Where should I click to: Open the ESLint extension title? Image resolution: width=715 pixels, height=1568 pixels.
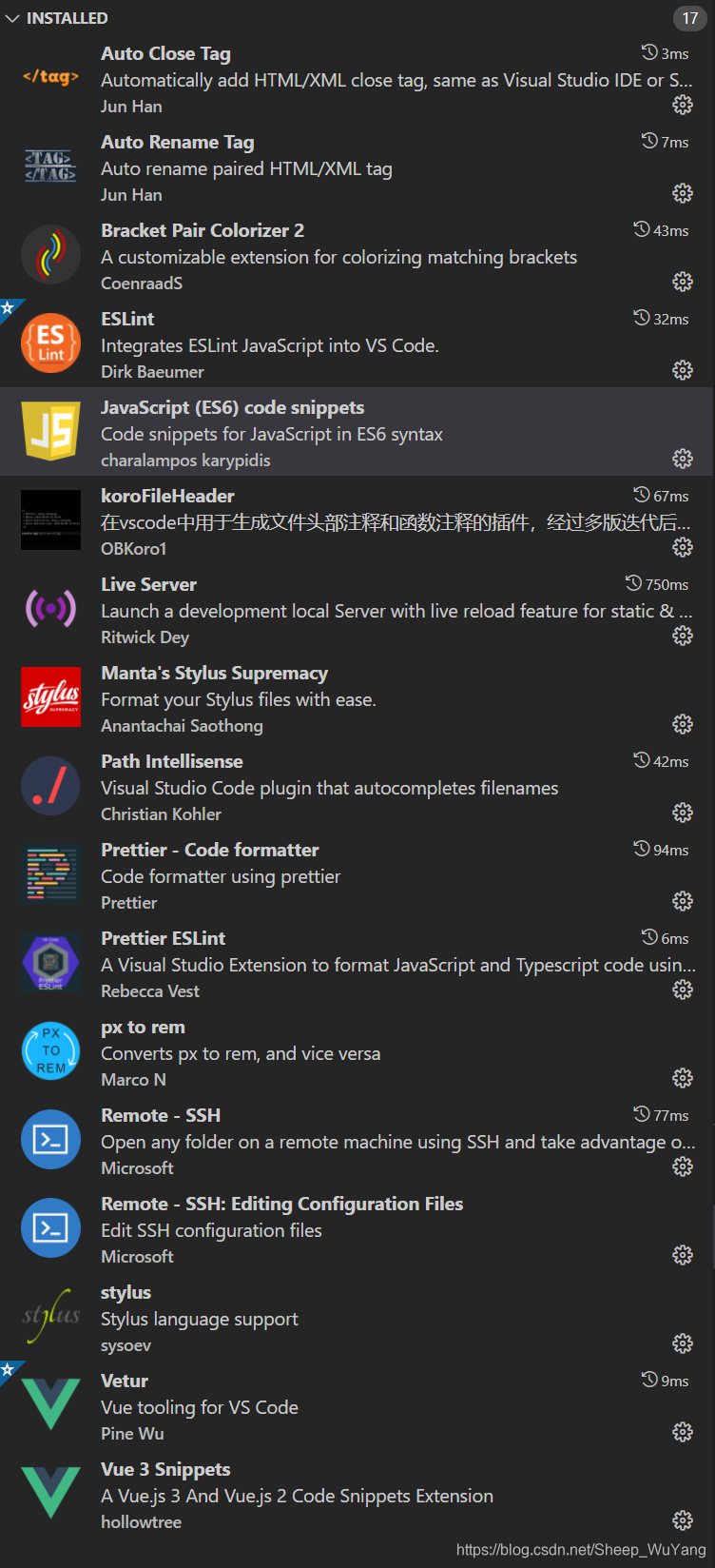(127, 319)
